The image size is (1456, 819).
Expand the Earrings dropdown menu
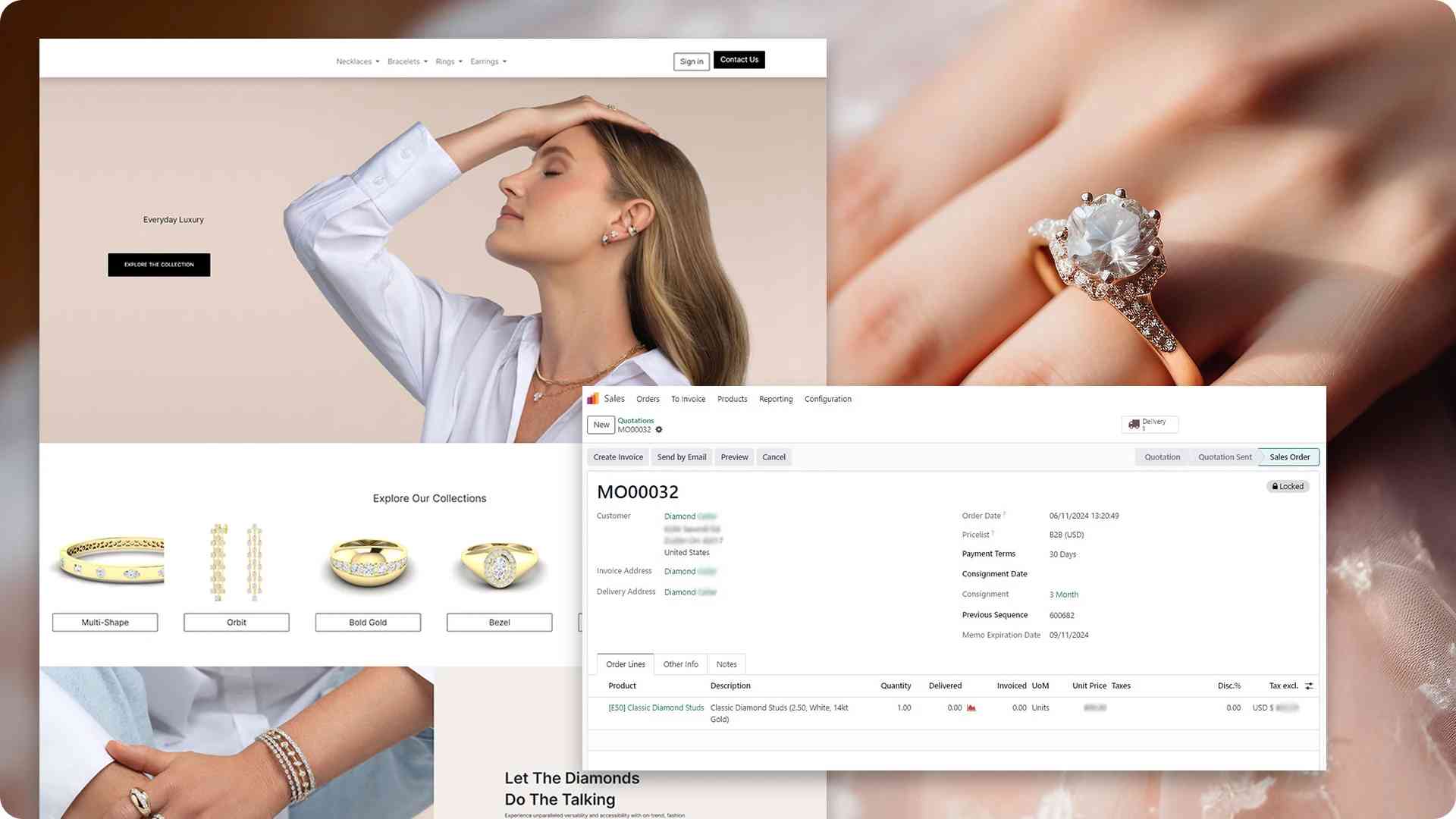point(488,61)
